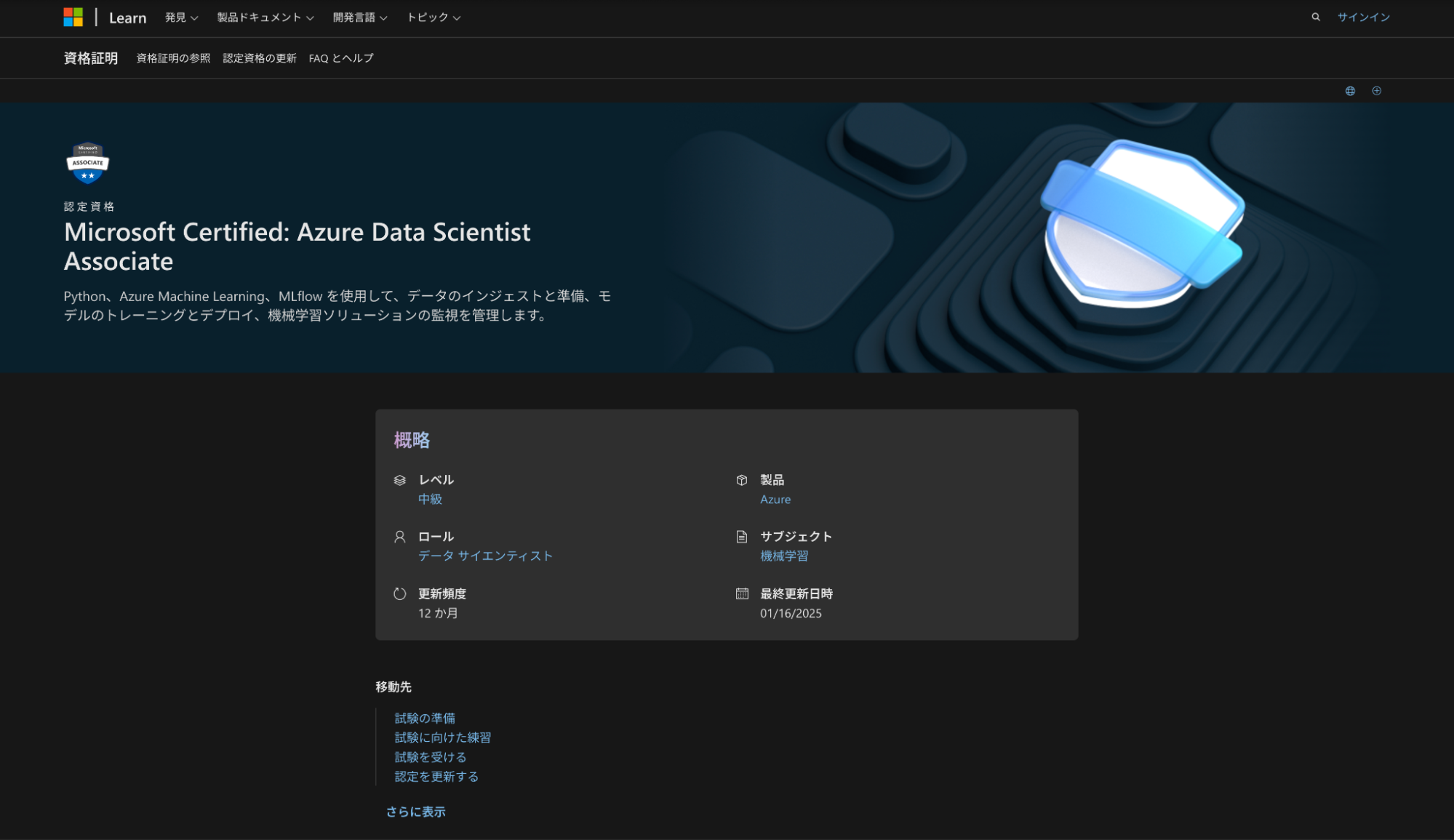Expand the 発見 dropdown menu

(181, 17)
